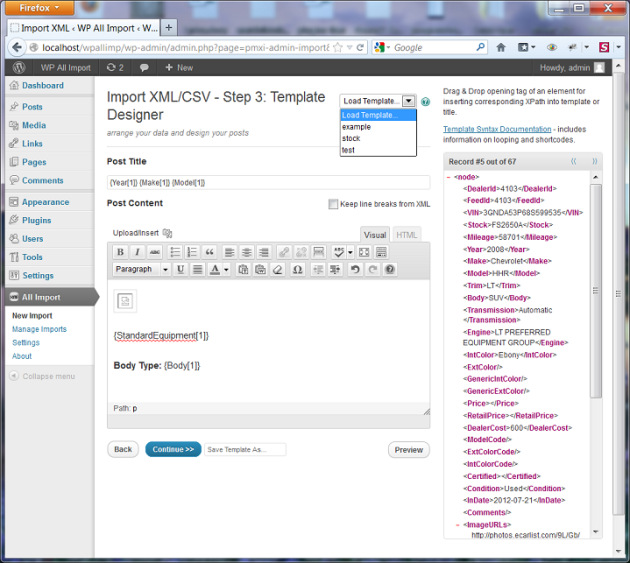
Task: Undo the last edit
Action: click(x=355, y=269)
